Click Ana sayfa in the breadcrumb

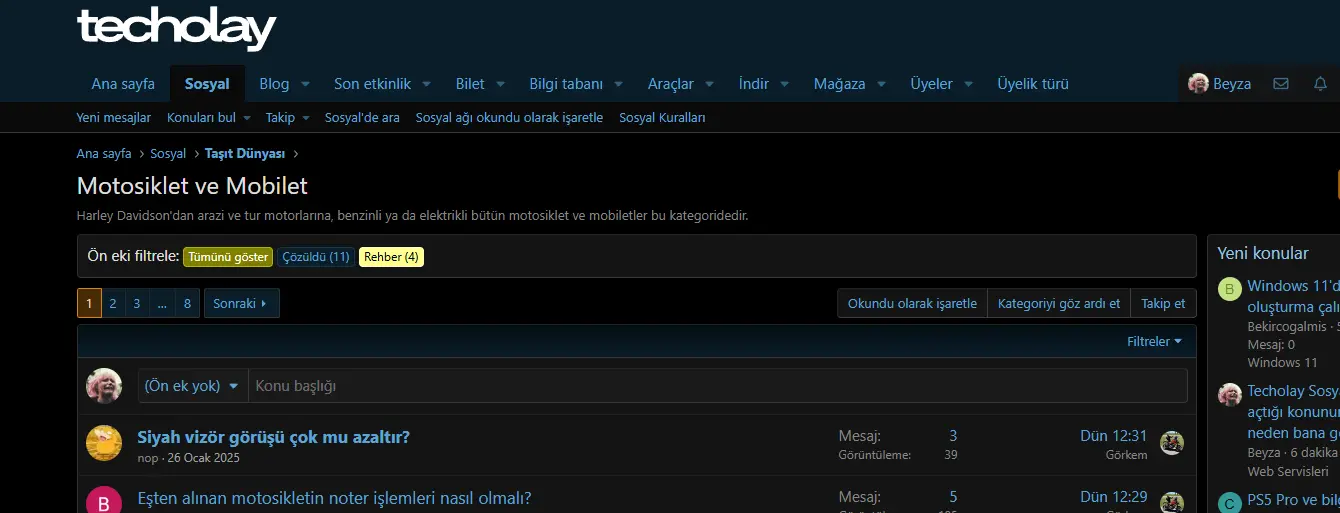click(x=104, y=154)
